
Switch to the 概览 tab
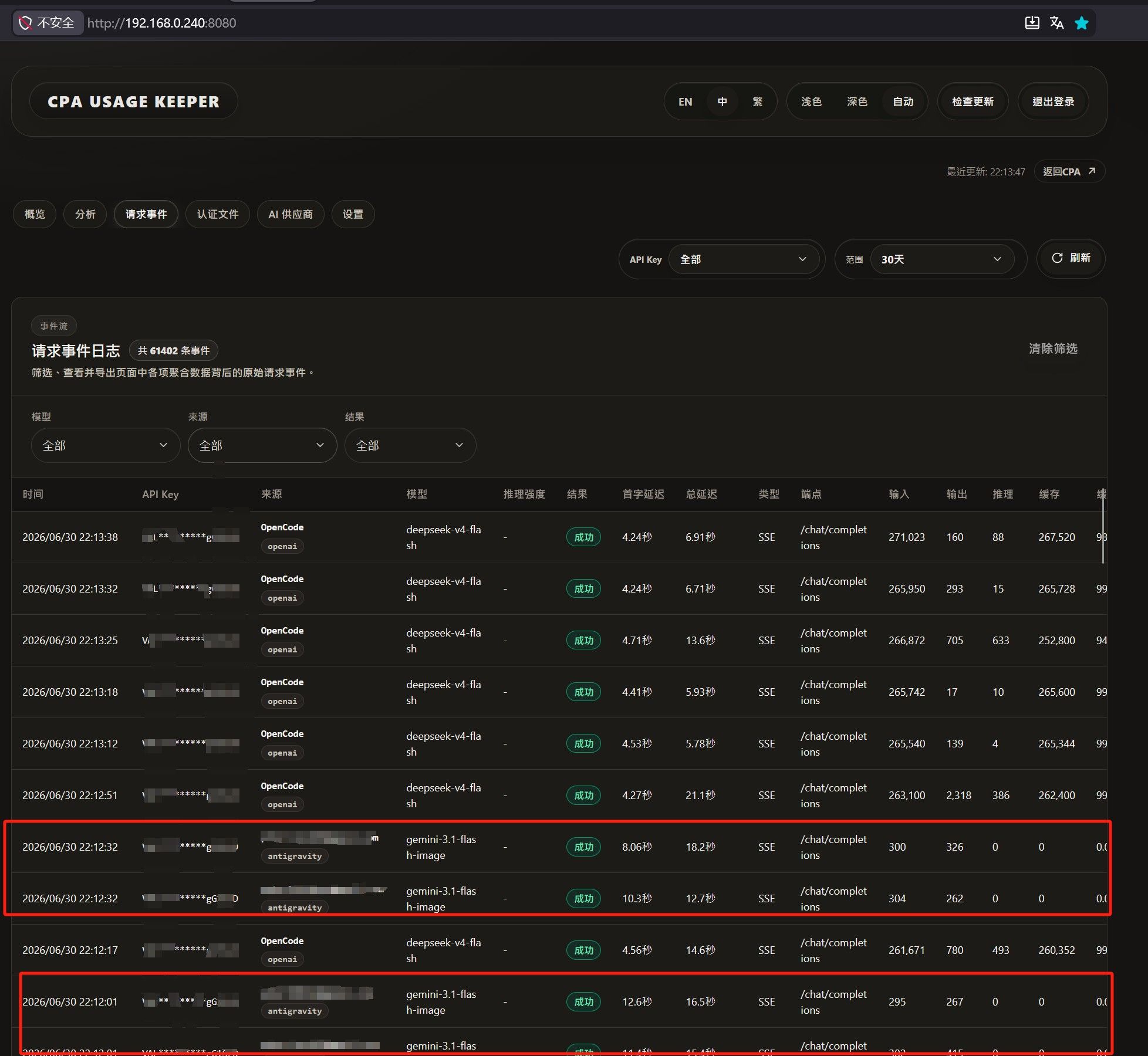tap(35, 214)
